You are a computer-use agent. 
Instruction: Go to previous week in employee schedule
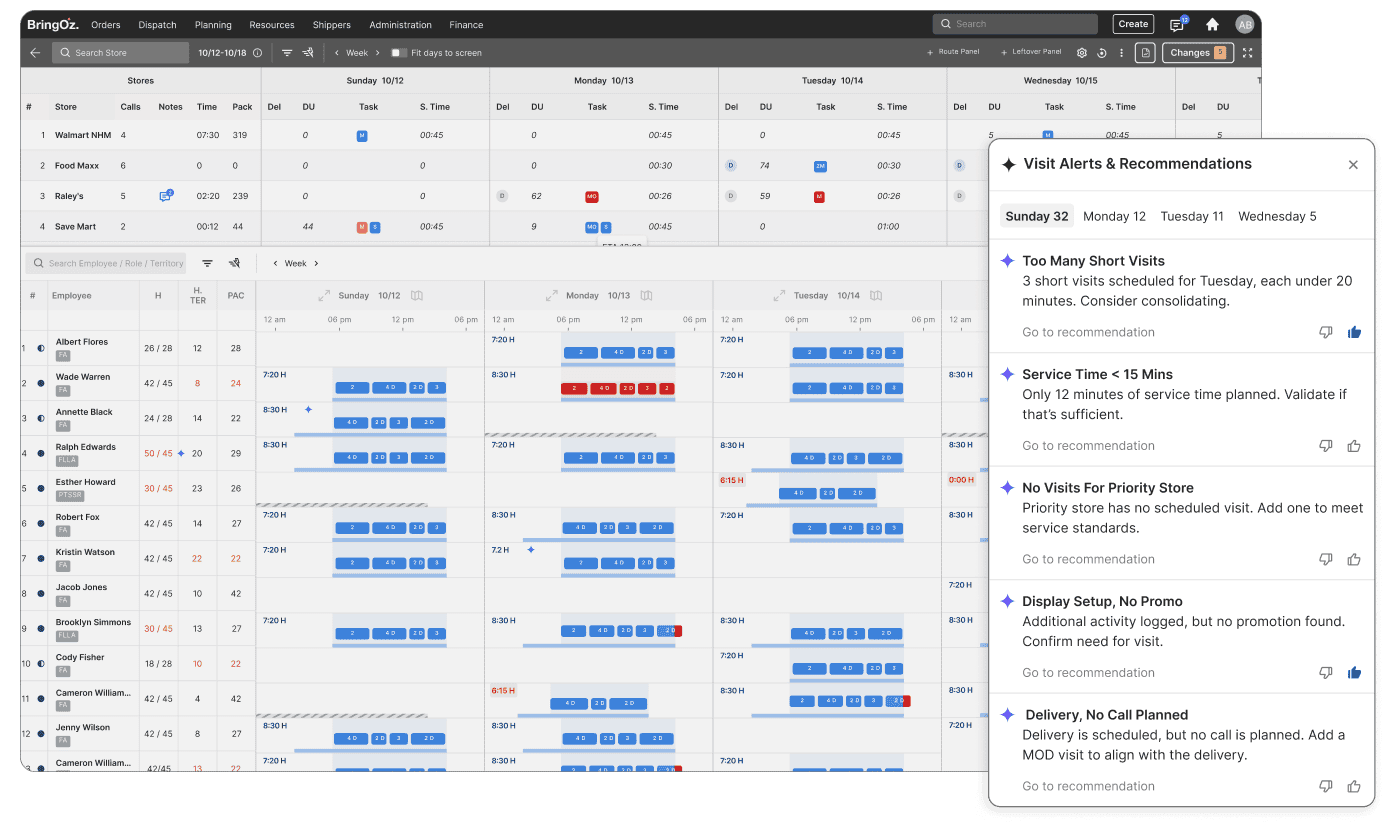coord(275,263)
